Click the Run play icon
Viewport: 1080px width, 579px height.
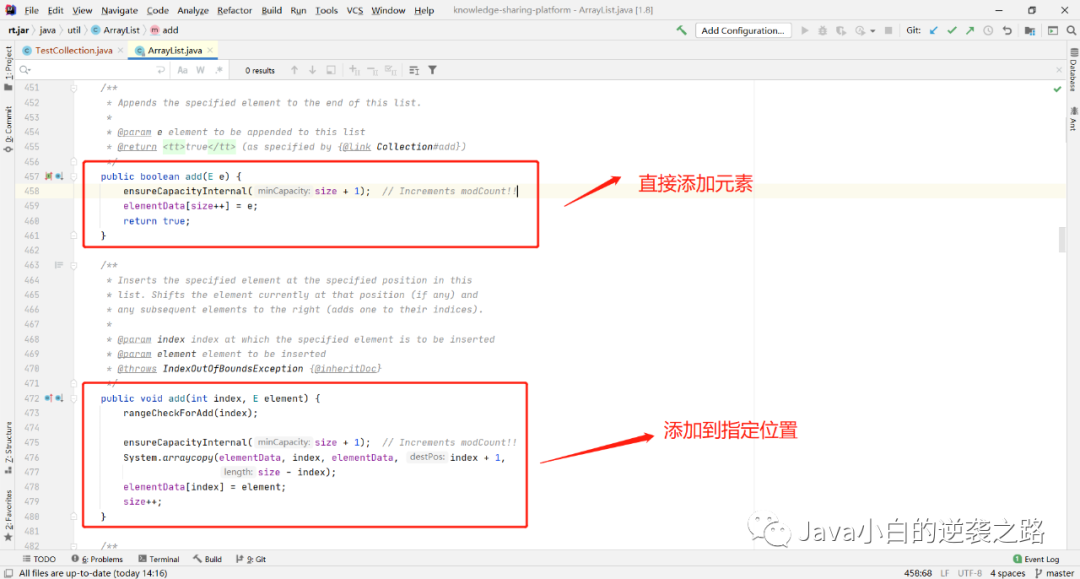tap(804, 30)
